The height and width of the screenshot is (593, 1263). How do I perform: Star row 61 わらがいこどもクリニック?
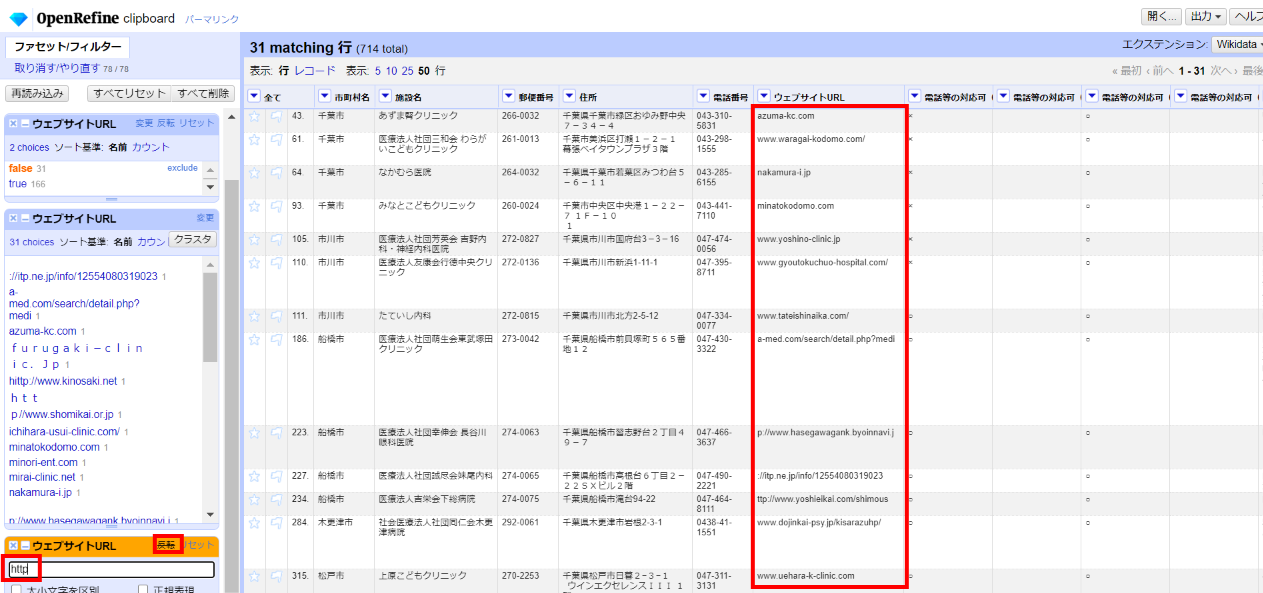pos(254,140)
